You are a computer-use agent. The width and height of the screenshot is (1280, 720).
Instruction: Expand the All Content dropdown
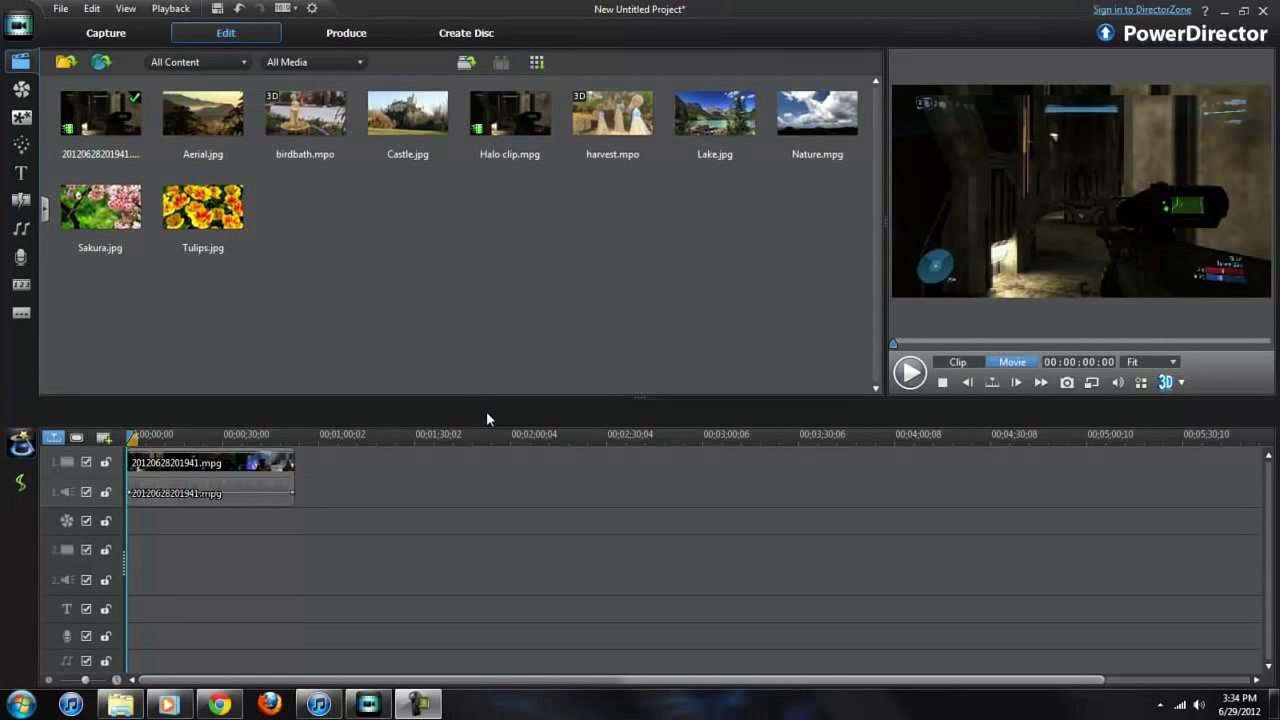[197, 62]
